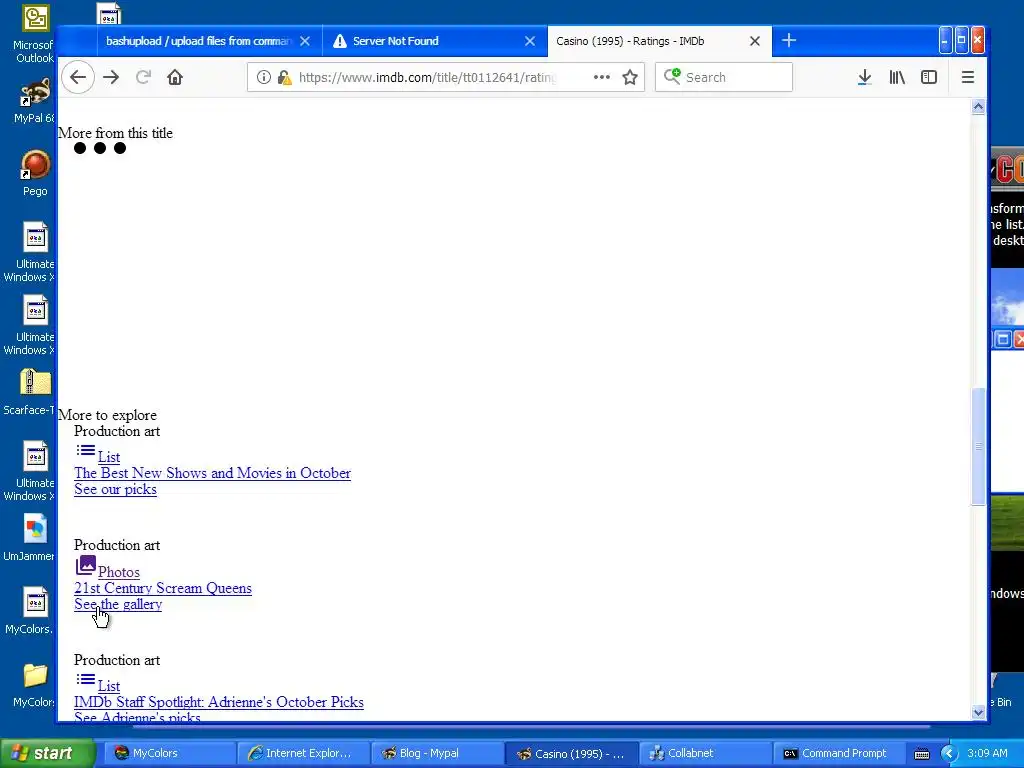Switch to Blog - Mypal taskbar button
Image resolution: width=1024 pixels, height=768 pixels.
click(x=436, y=753)
